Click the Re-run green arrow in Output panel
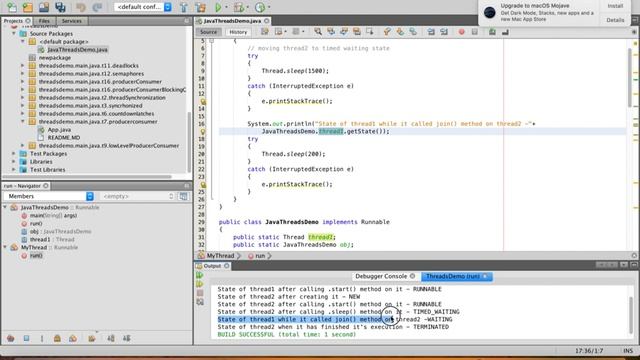This screenshot has height=360, width=640. 200,276
